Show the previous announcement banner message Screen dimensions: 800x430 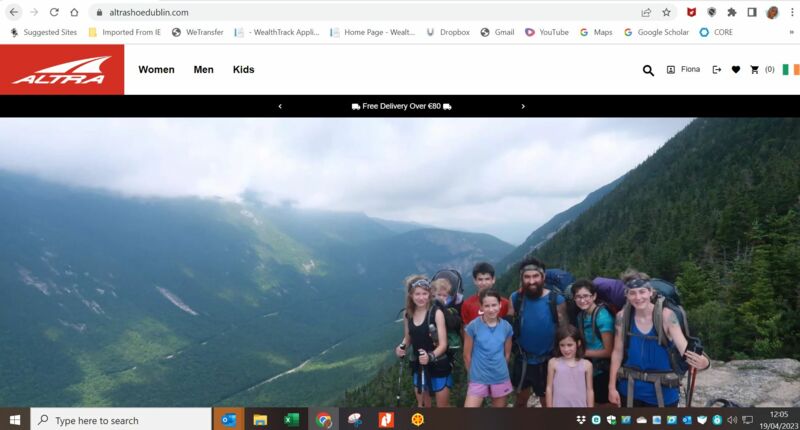280,106
